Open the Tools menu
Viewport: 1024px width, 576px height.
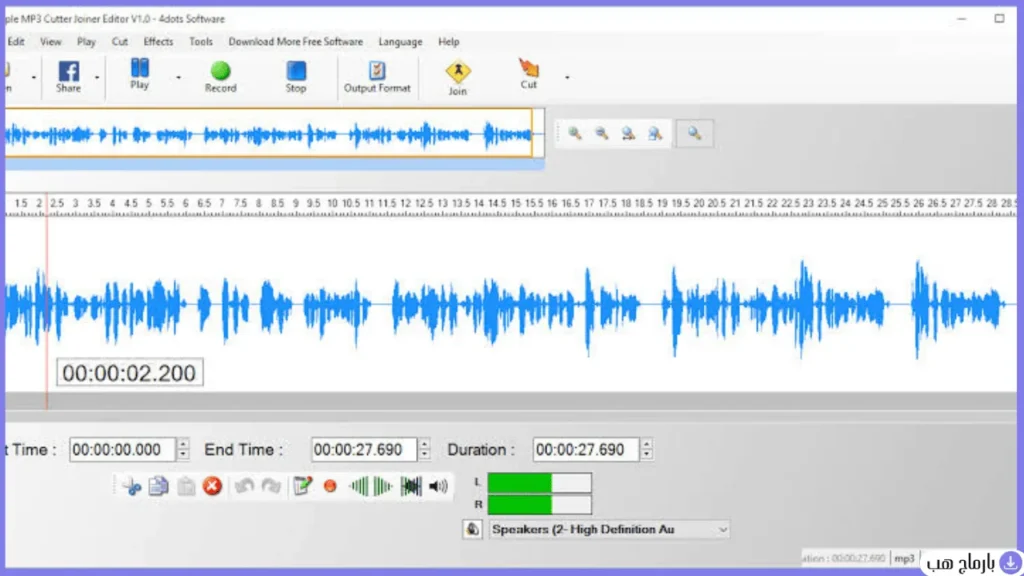200,42
